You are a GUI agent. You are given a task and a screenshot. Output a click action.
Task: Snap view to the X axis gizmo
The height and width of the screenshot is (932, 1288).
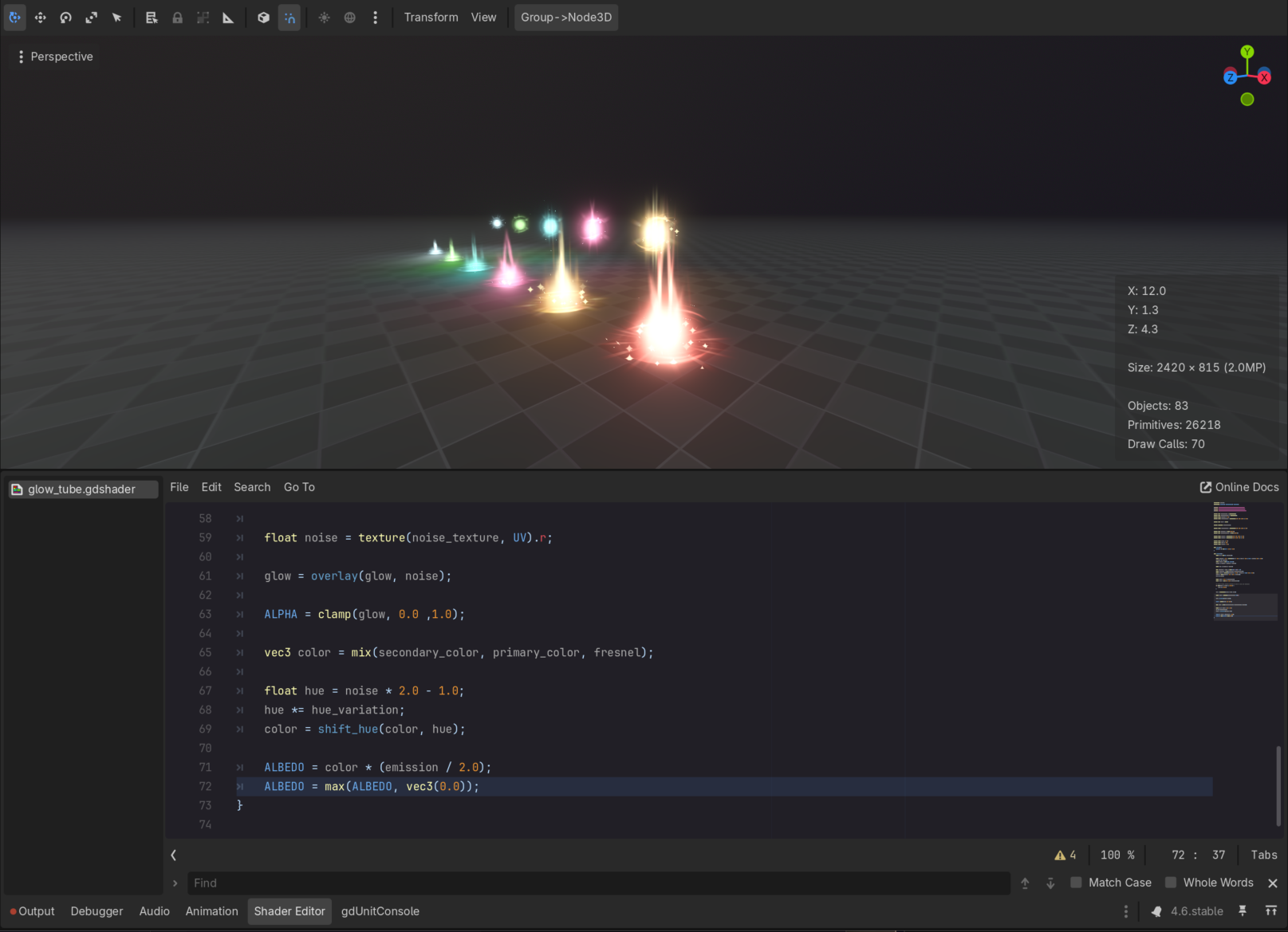pos(1264,77)
